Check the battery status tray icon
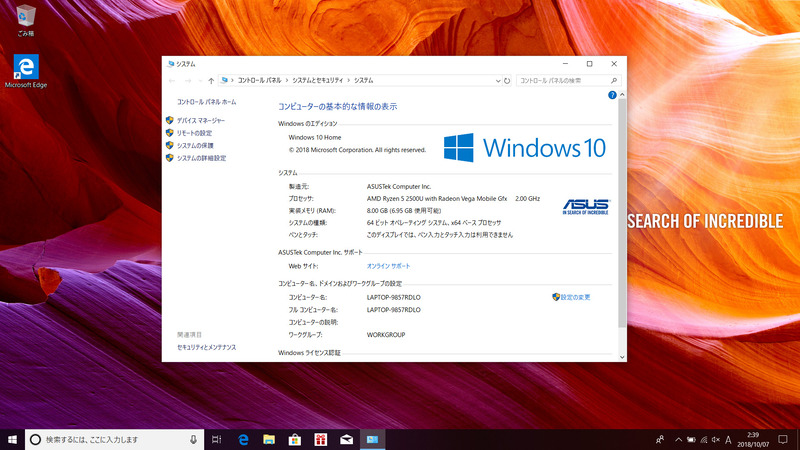800x450 pixels. point(691,439)
